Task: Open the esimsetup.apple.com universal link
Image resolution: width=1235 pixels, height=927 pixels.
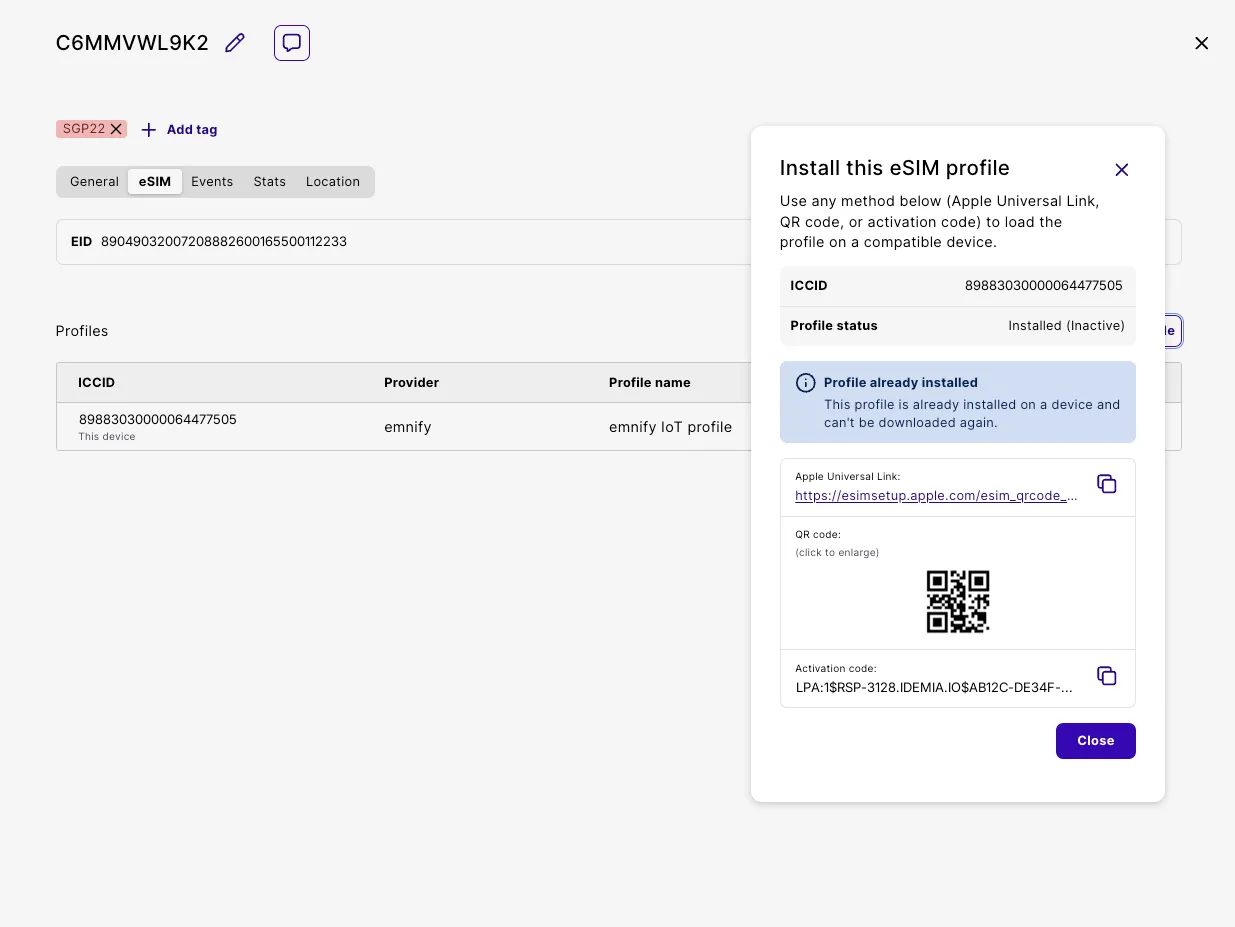Action: click(x=937, y=495)
